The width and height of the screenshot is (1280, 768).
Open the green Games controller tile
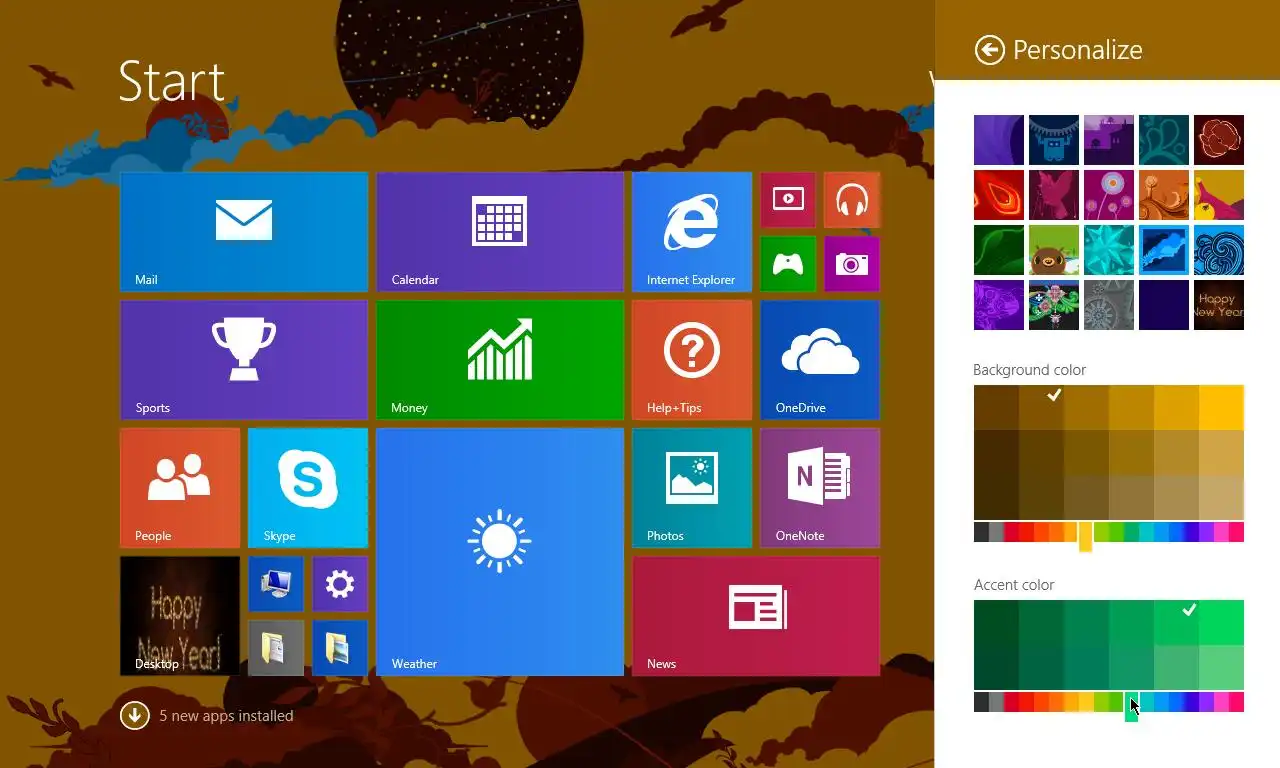pos(788,264)
